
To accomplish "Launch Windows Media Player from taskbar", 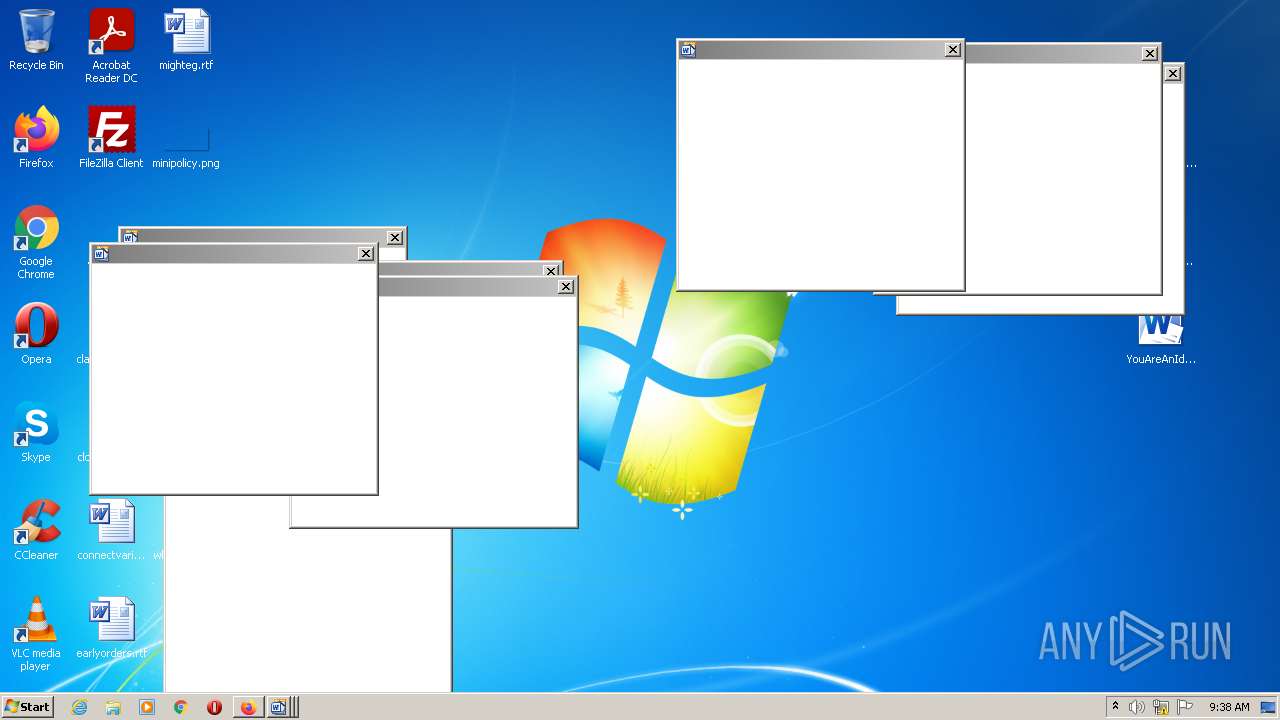I will [x=147, y=707].
